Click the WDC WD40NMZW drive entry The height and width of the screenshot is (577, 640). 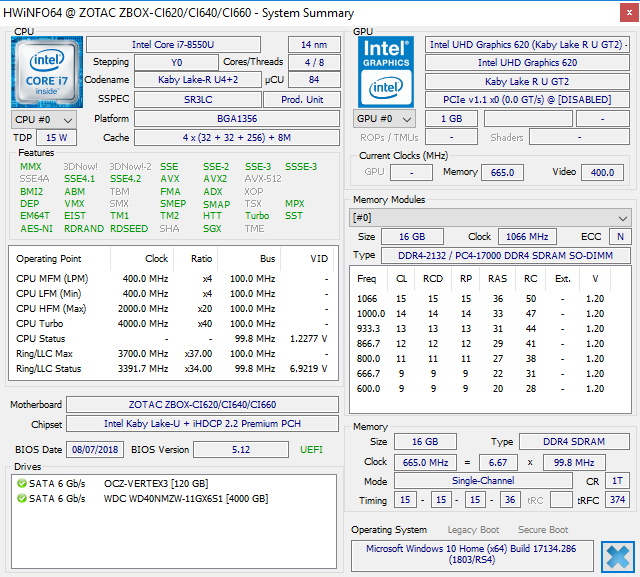[185, 498]
